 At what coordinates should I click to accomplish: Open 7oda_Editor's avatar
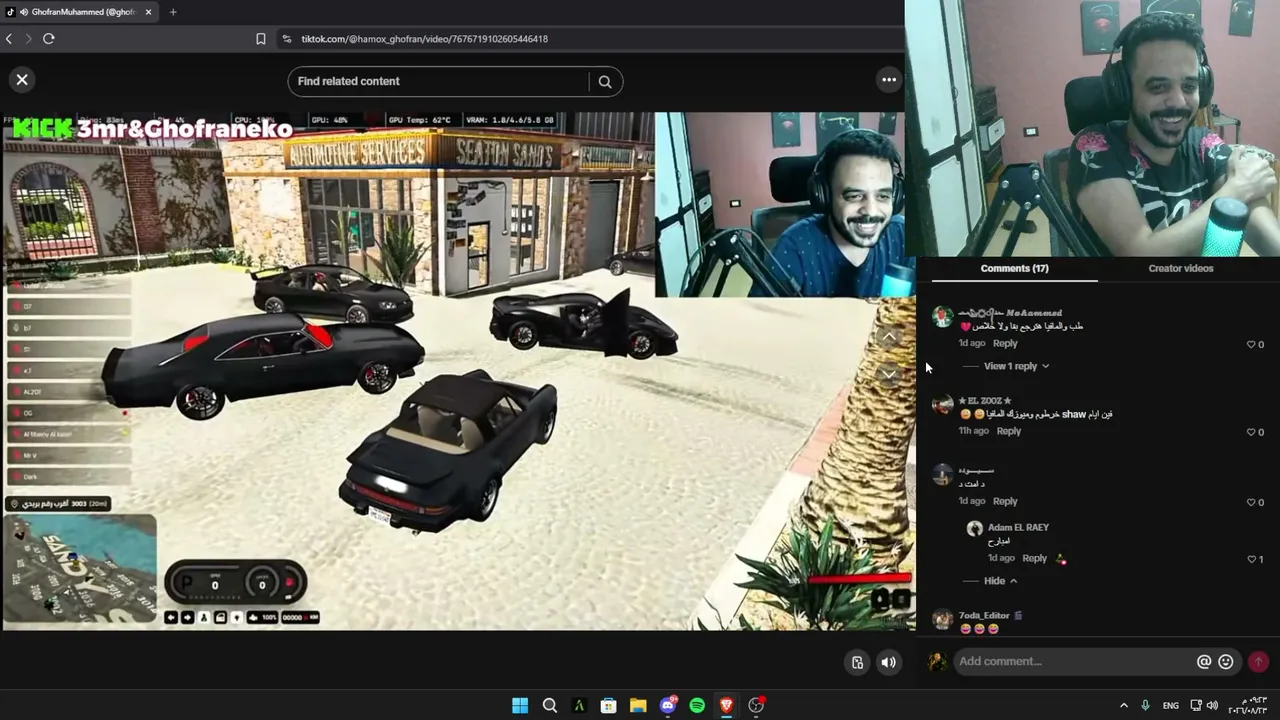942,621
